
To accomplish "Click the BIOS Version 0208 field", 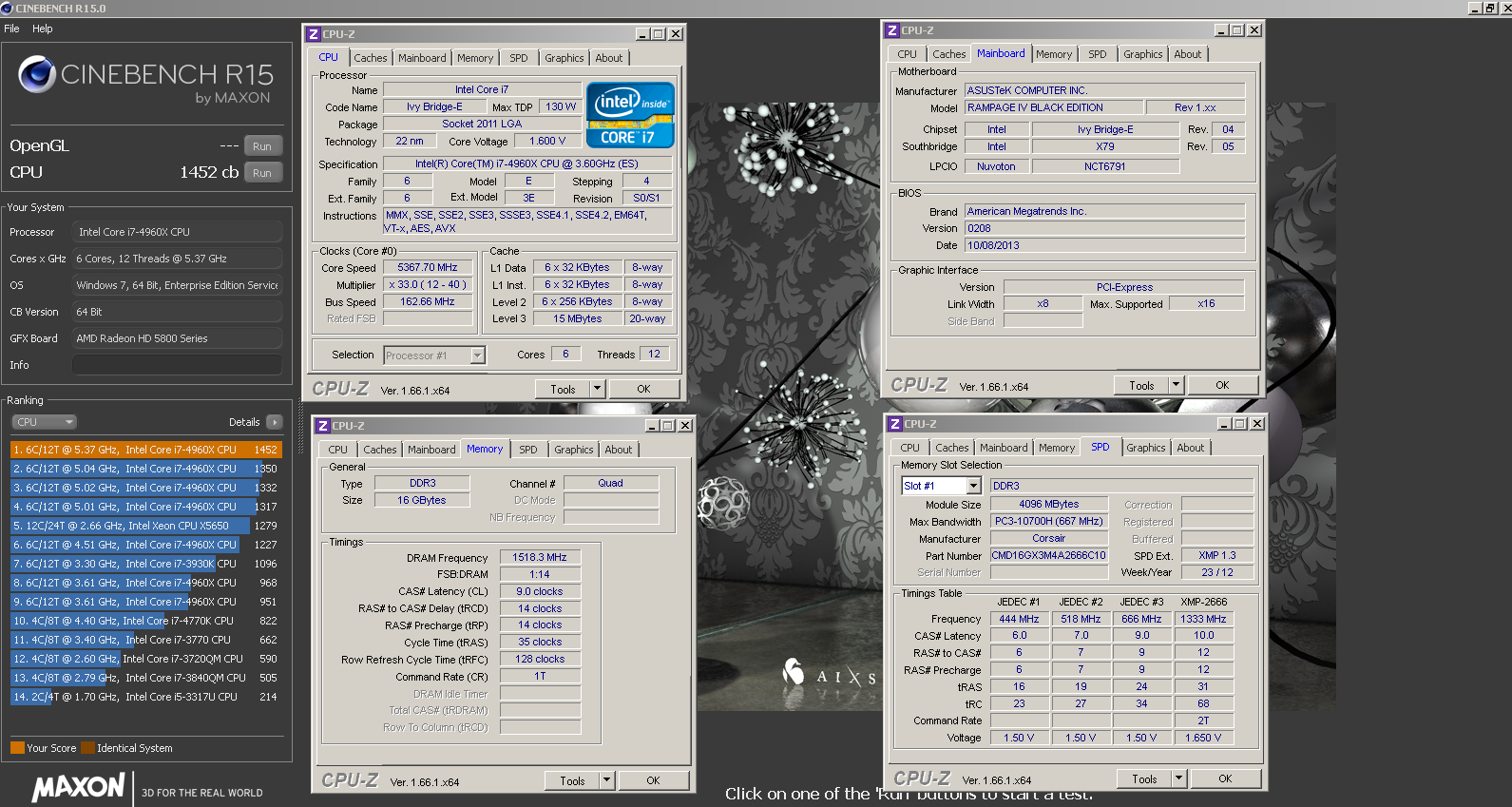I will pyautogui.click(x=1104, y=228).
